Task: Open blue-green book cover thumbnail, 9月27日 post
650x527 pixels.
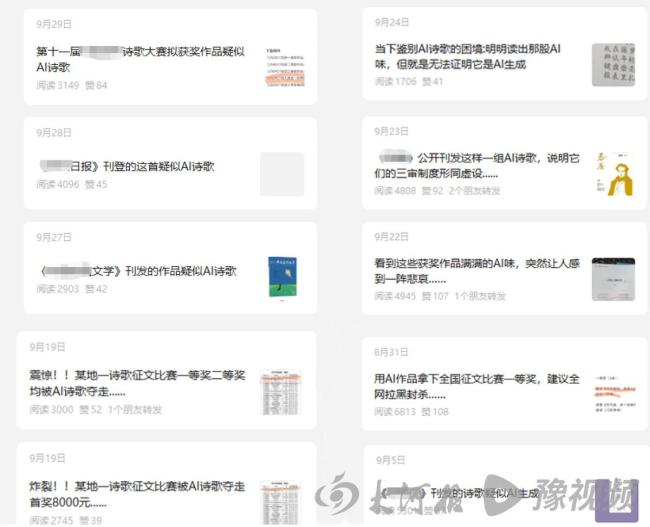Action: tap(282, 277)
